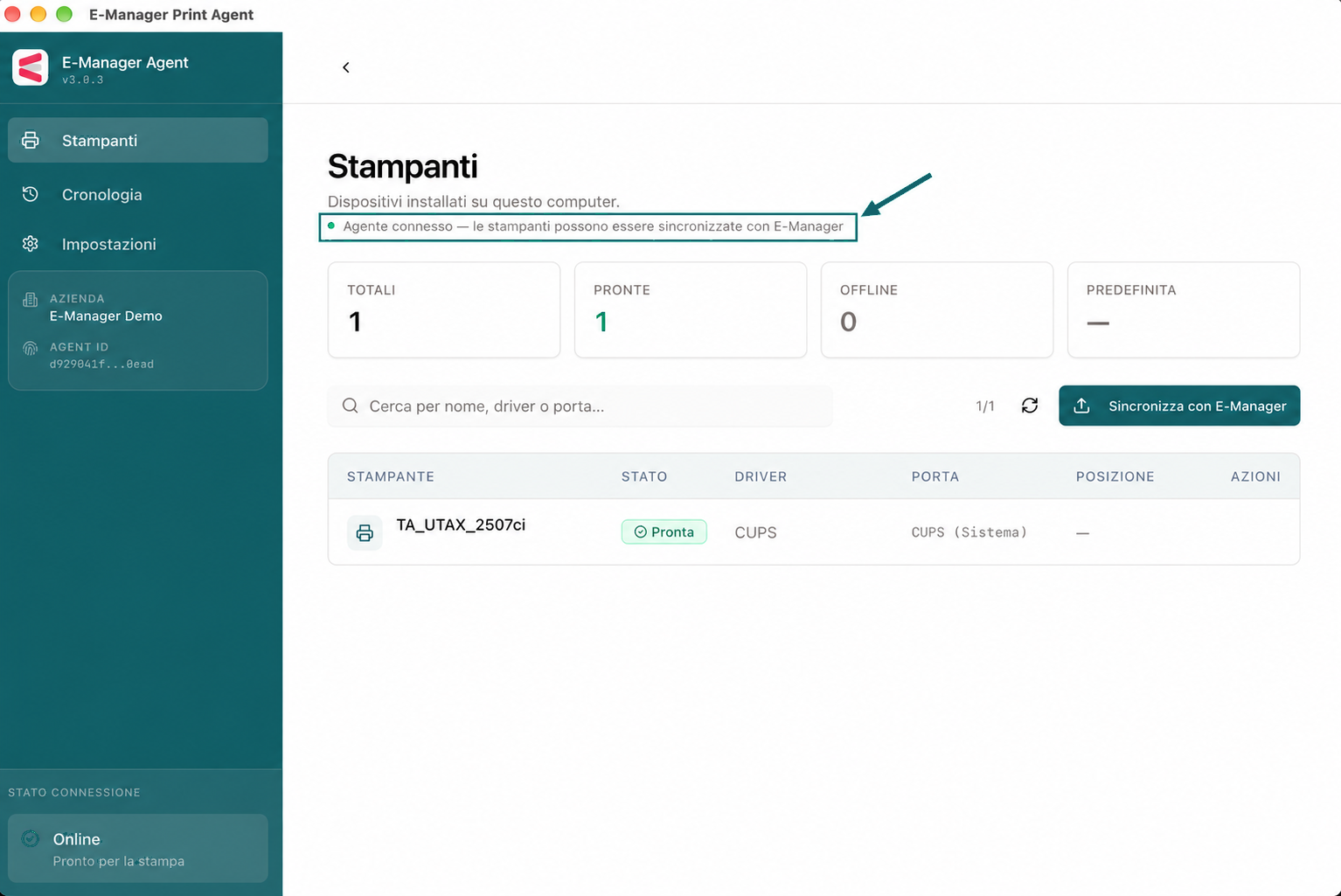
Task: Click the printer icon in TA_UTAX_2507ci row
Action: [x=365, y=532]
